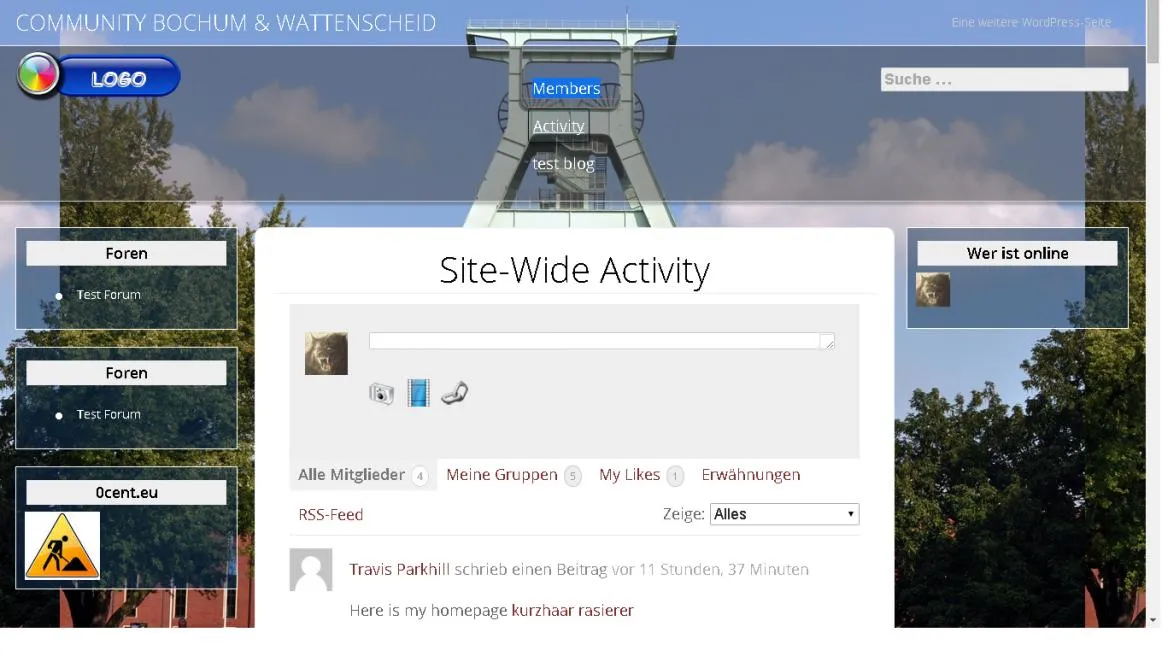Viewport: 1162px width, 656px height.
Task: Click the status update text box
Action: [602, 341]
